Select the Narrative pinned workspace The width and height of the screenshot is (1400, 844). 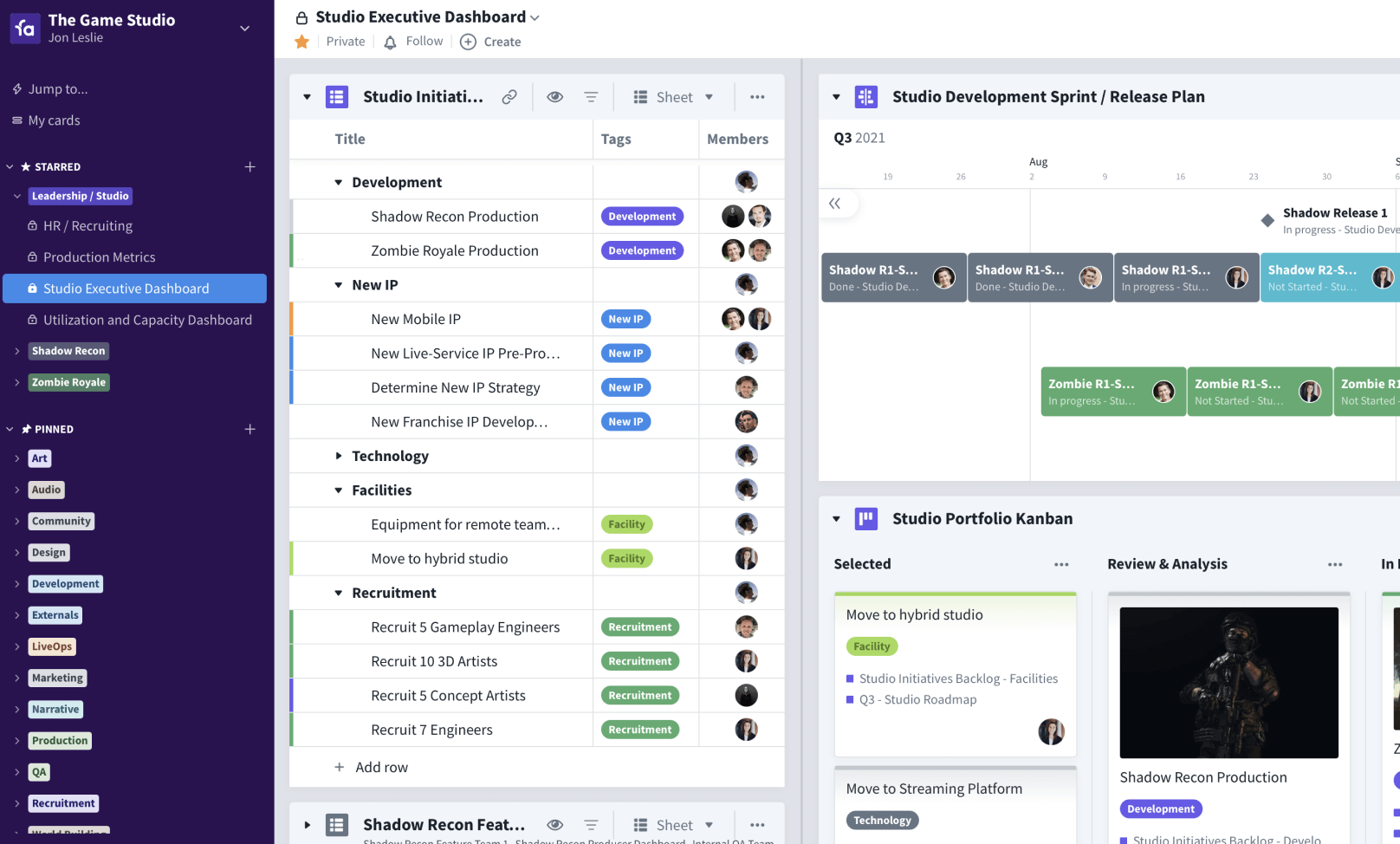click(x=55, y=709)
